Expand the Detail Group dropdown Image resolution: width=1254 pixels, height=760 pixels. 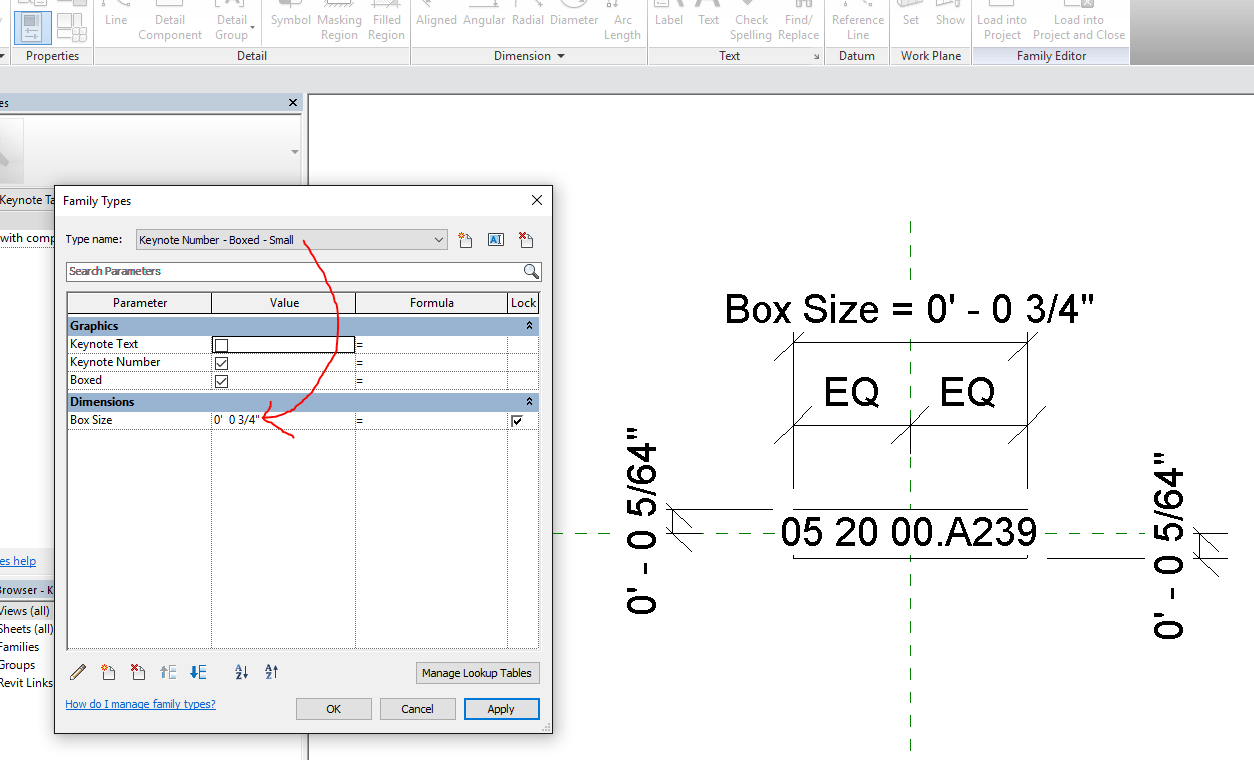coord(253,27)
